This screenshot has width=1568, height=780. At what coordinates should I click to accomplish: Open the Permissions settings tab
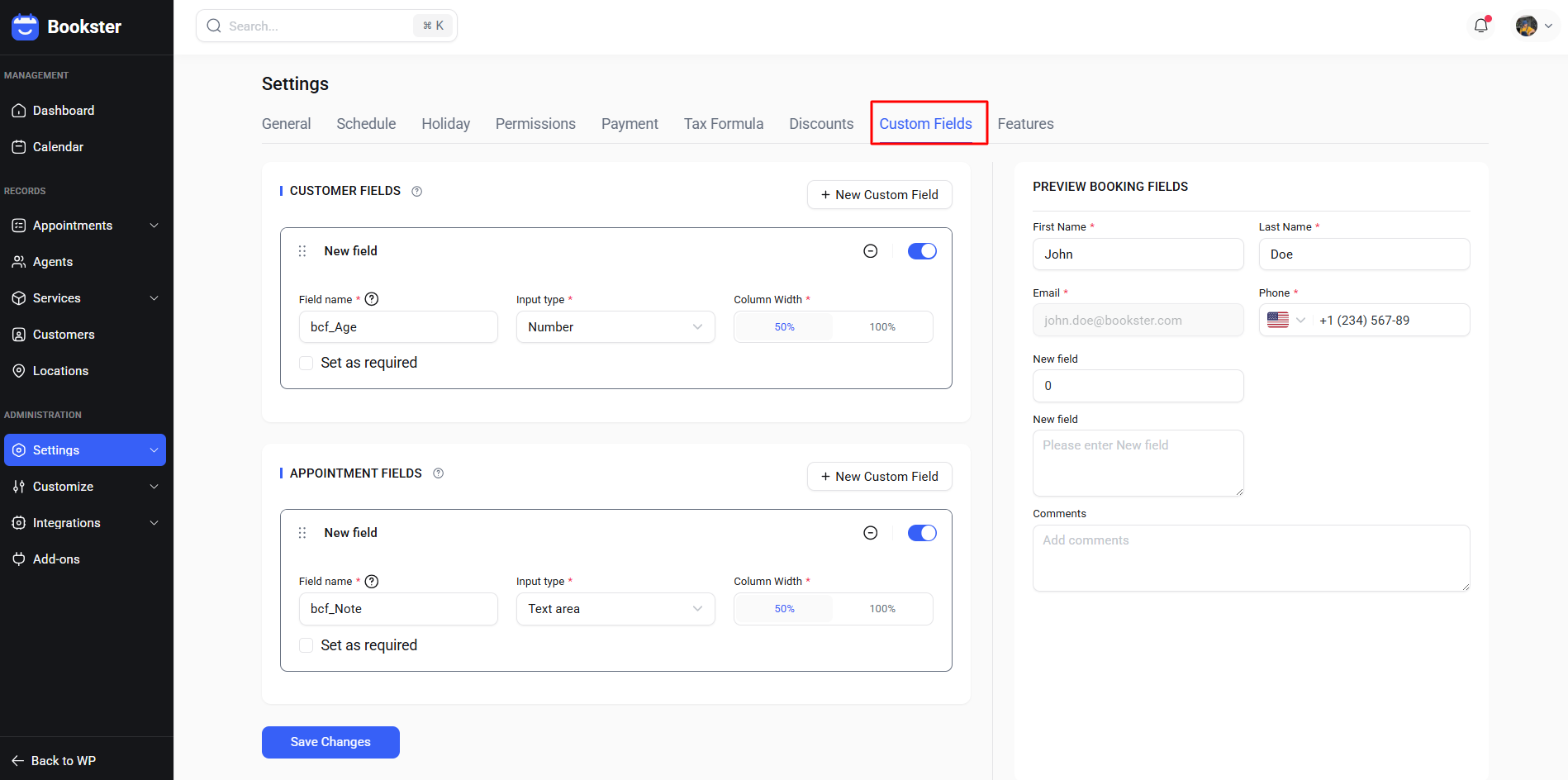pos(535,124)
